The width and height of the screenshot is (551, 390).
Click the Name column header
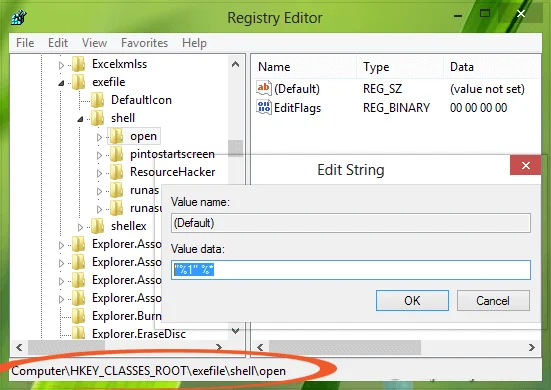(305, 67)
